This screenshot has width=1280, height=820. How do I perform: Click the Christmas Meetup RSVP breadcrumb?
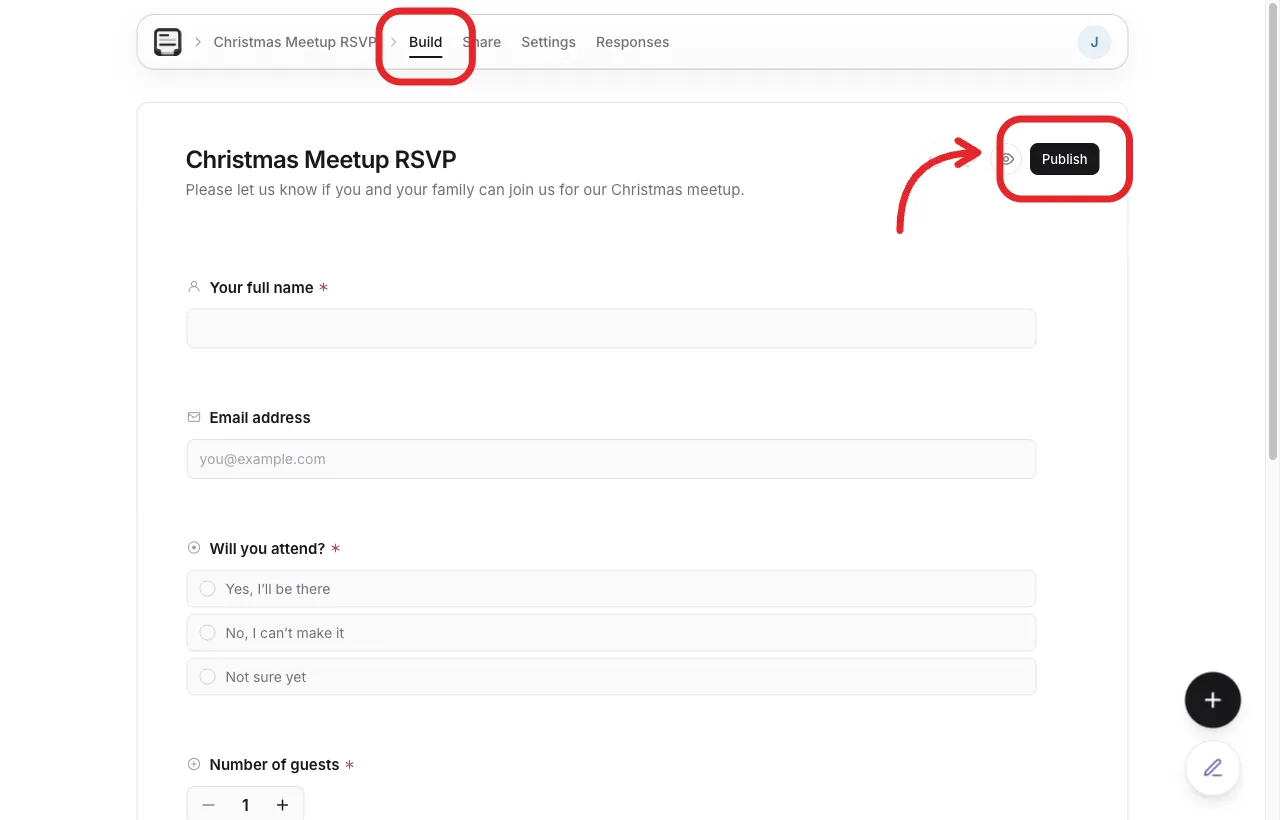pyautogui.click(x=295, y=42)
